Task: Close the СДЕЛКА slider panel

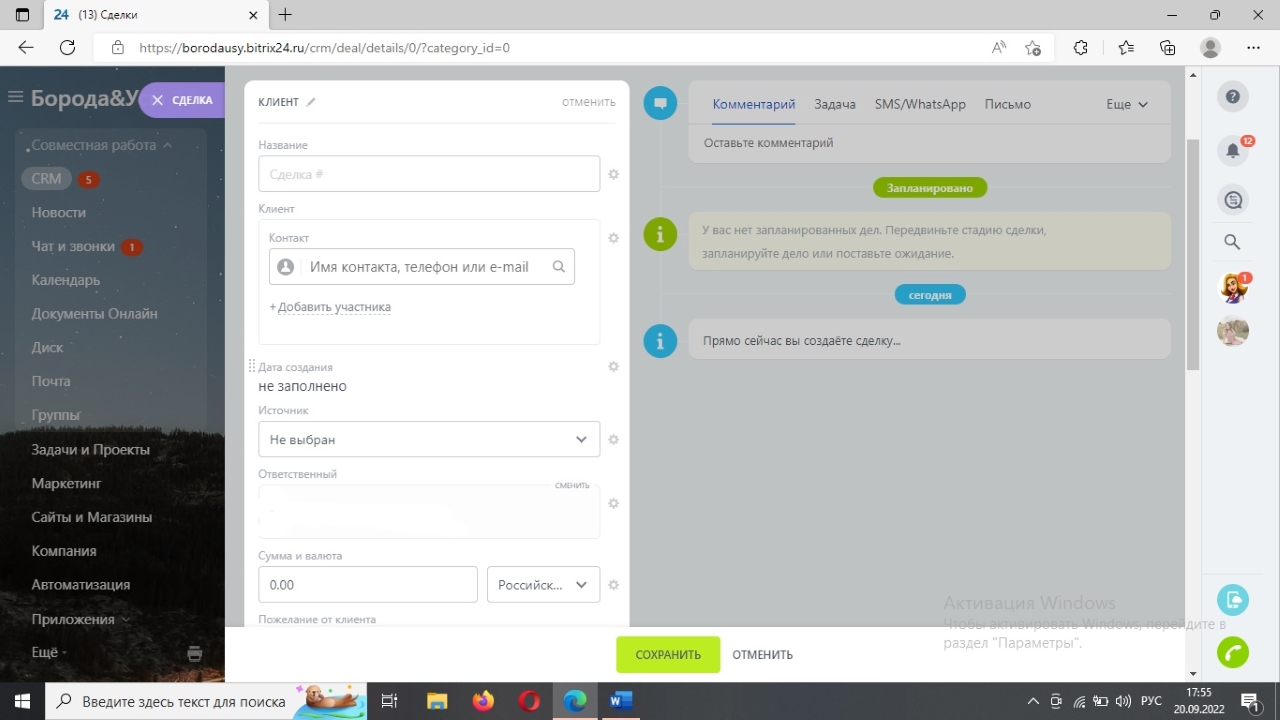Action: point(157,100)
